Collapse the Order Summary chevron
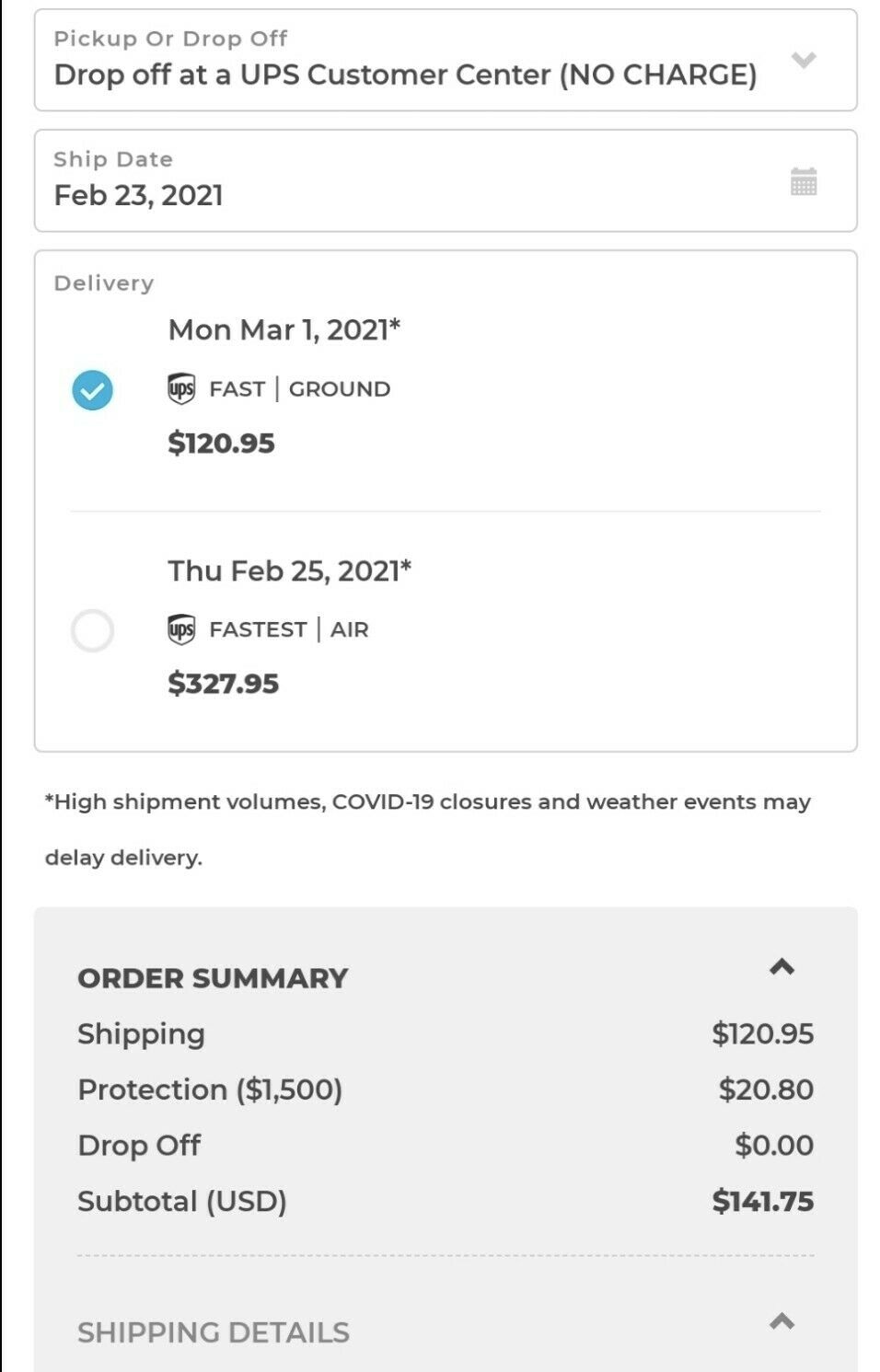Screen dimensions: 880x1372 coord(782,967)
